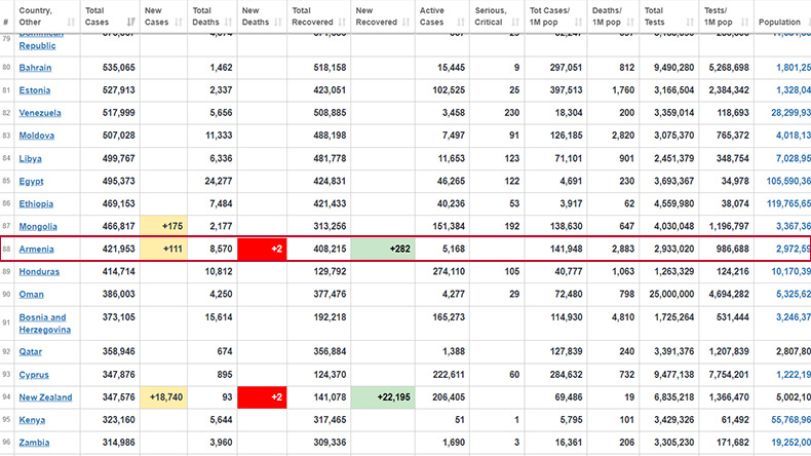811x456 pixels.
Task: Click New Zealand new deaths red cell
Action: point(262,398)
